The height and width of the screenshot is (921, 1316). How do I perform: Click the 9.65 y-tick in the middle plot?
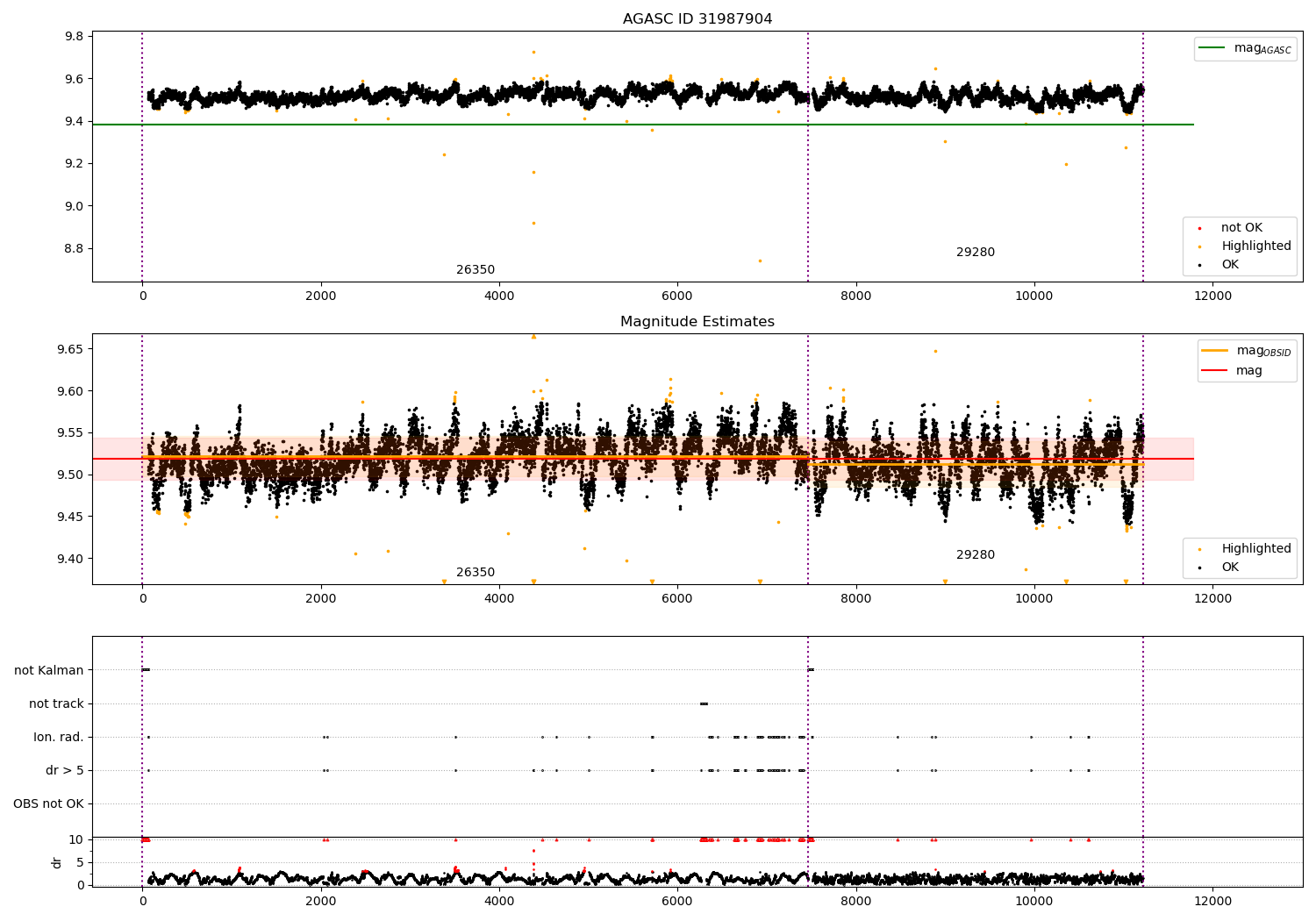[x=71, y=350]
